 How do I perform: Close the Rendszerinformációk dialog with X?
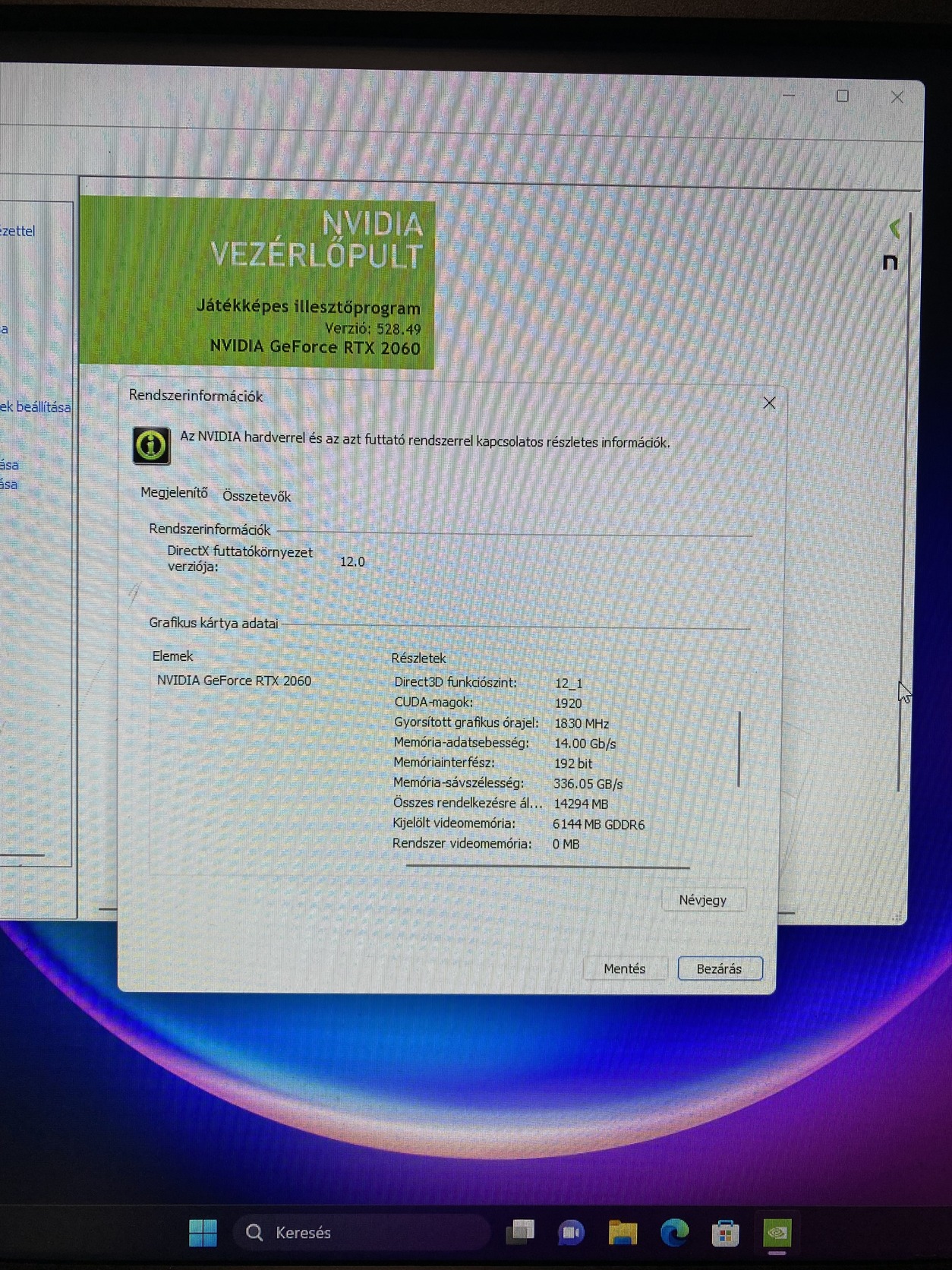pos(769,403)
